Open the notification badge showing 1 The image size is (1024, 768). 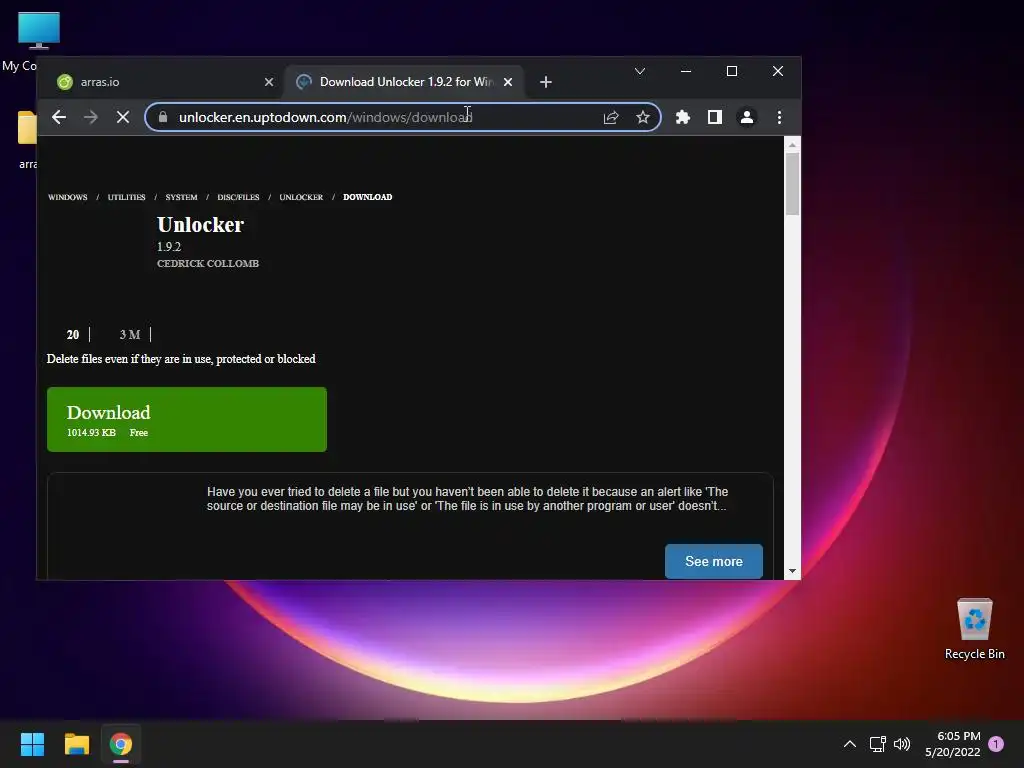pos(996,744)
